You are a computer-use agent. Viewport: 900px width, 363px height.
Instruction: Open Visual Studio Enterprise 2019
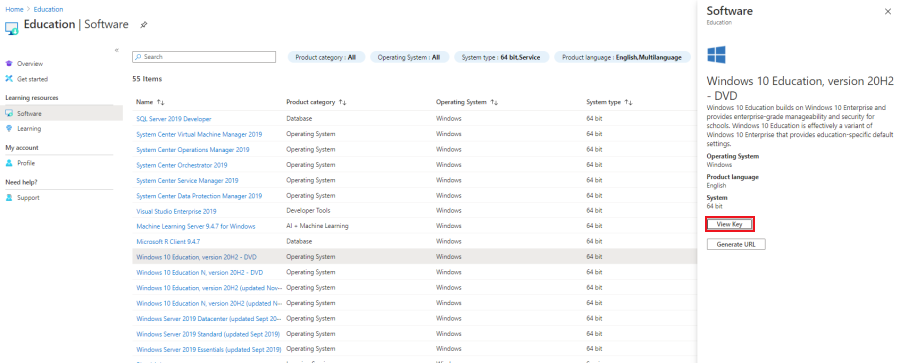tap(176, 211)
